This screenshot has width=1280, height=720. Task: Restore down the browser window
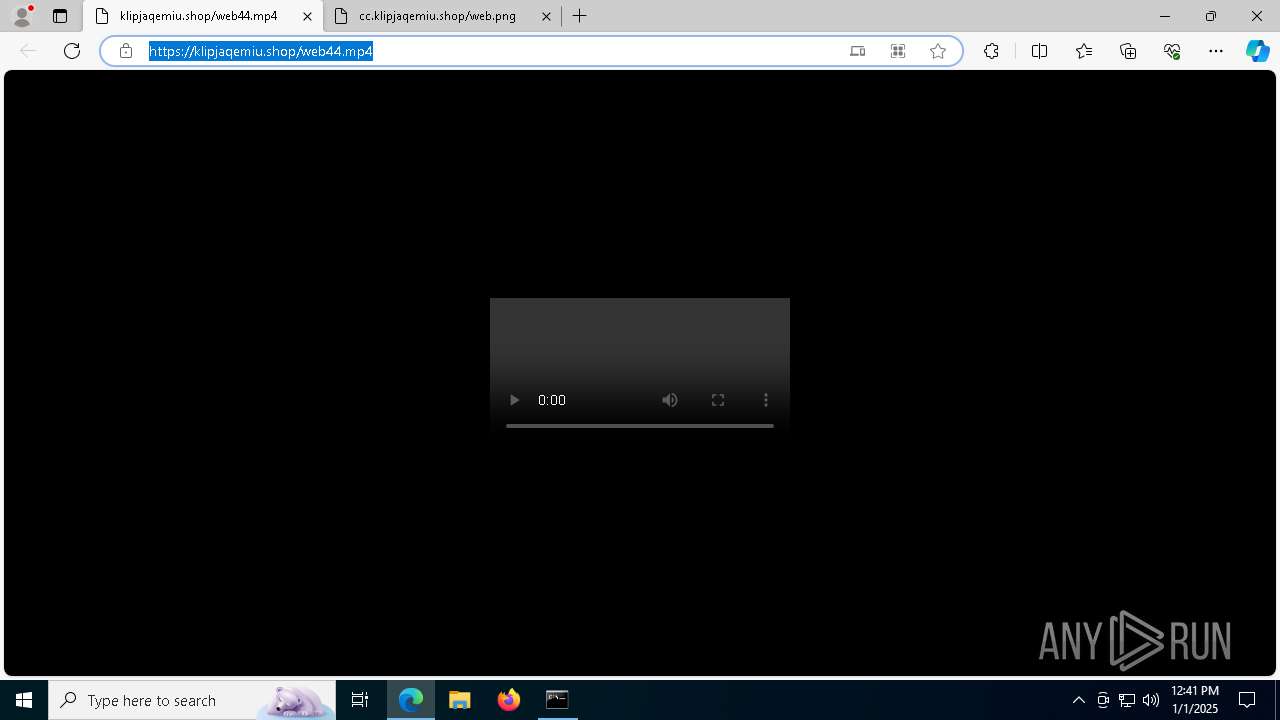[x=1211, y=16]
